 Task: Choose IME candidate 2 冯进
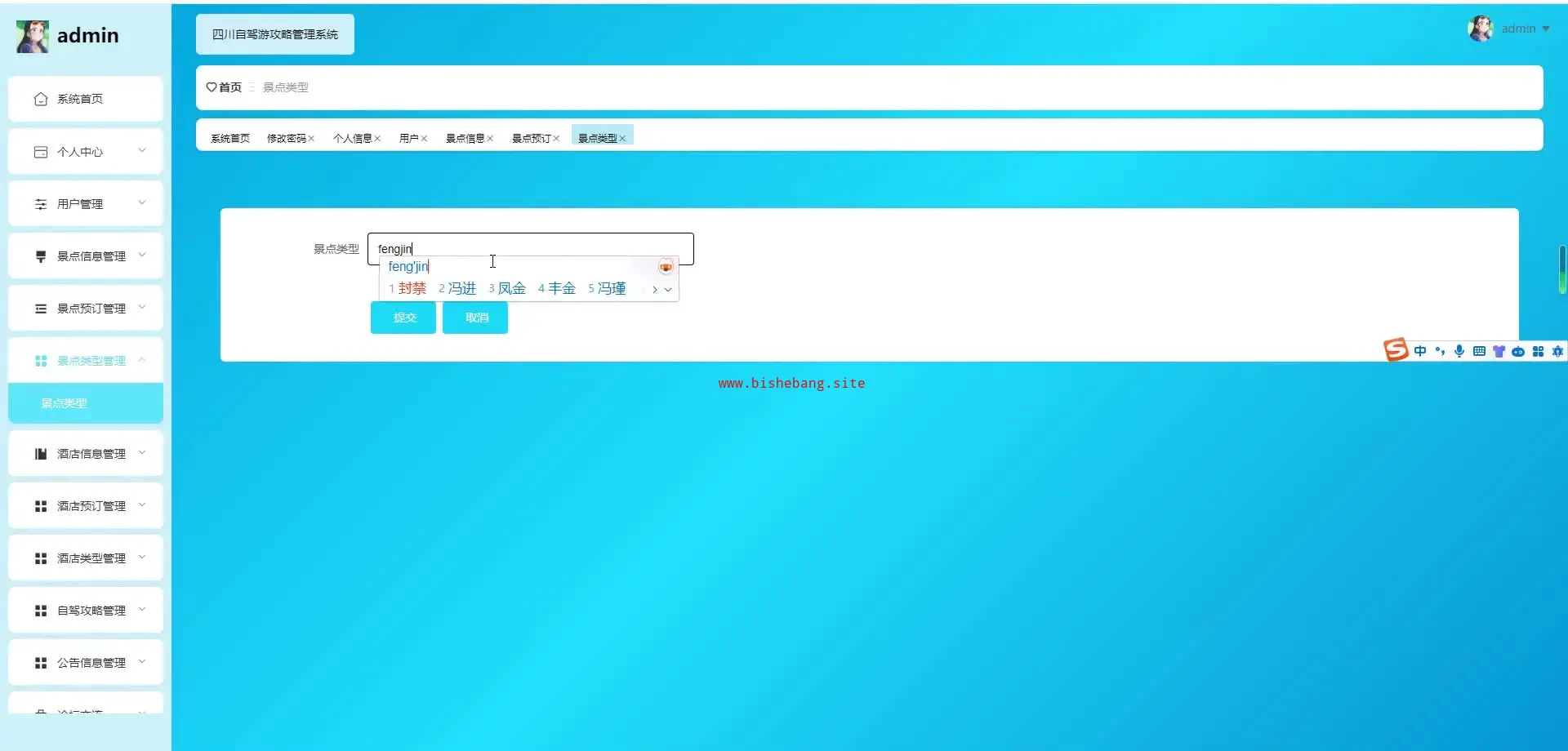pos(457,289)
